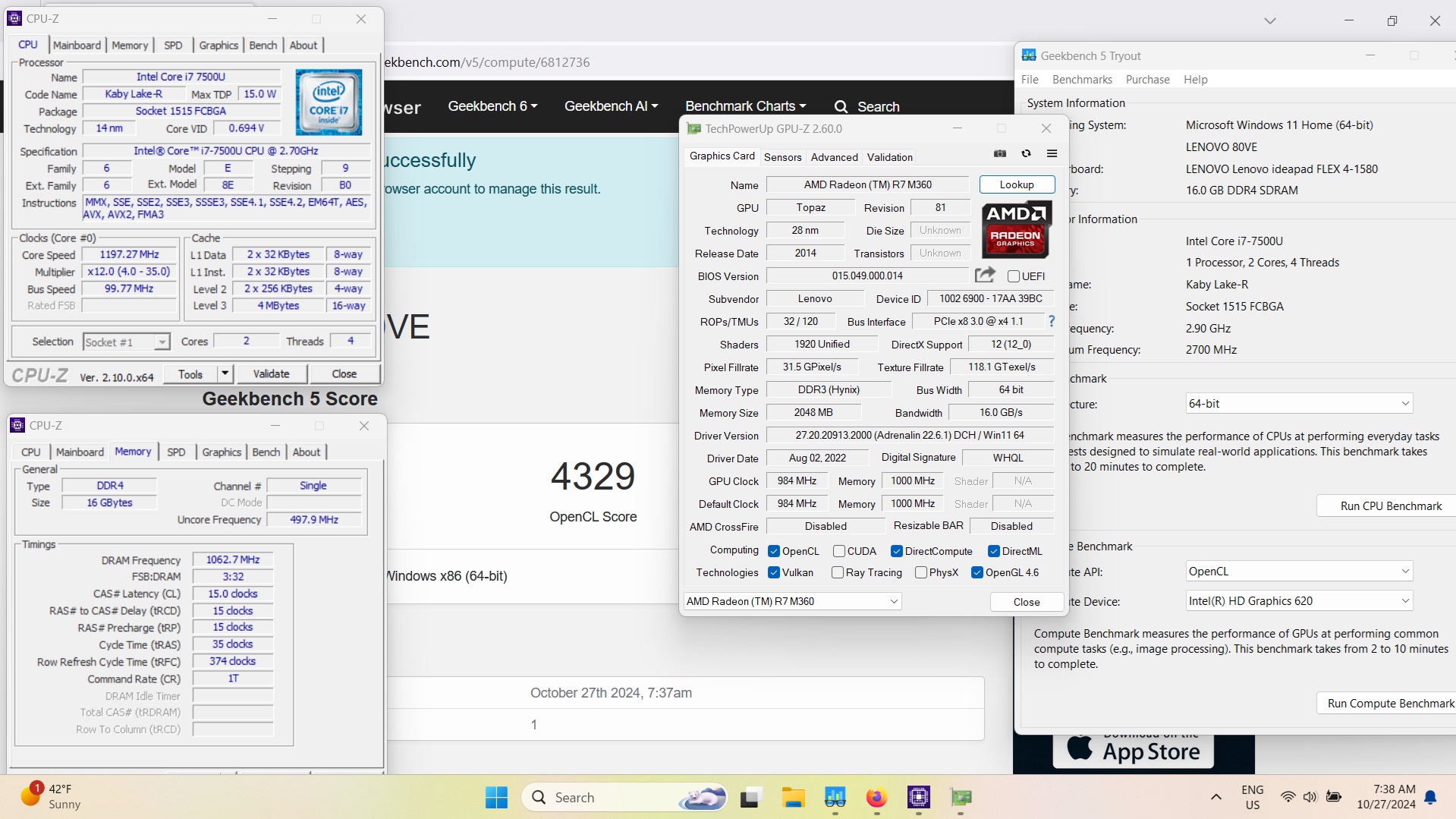Toggle the Ray Tracing checkbox
Viewport: 1456px width, 819px height.
coord(838,572)
